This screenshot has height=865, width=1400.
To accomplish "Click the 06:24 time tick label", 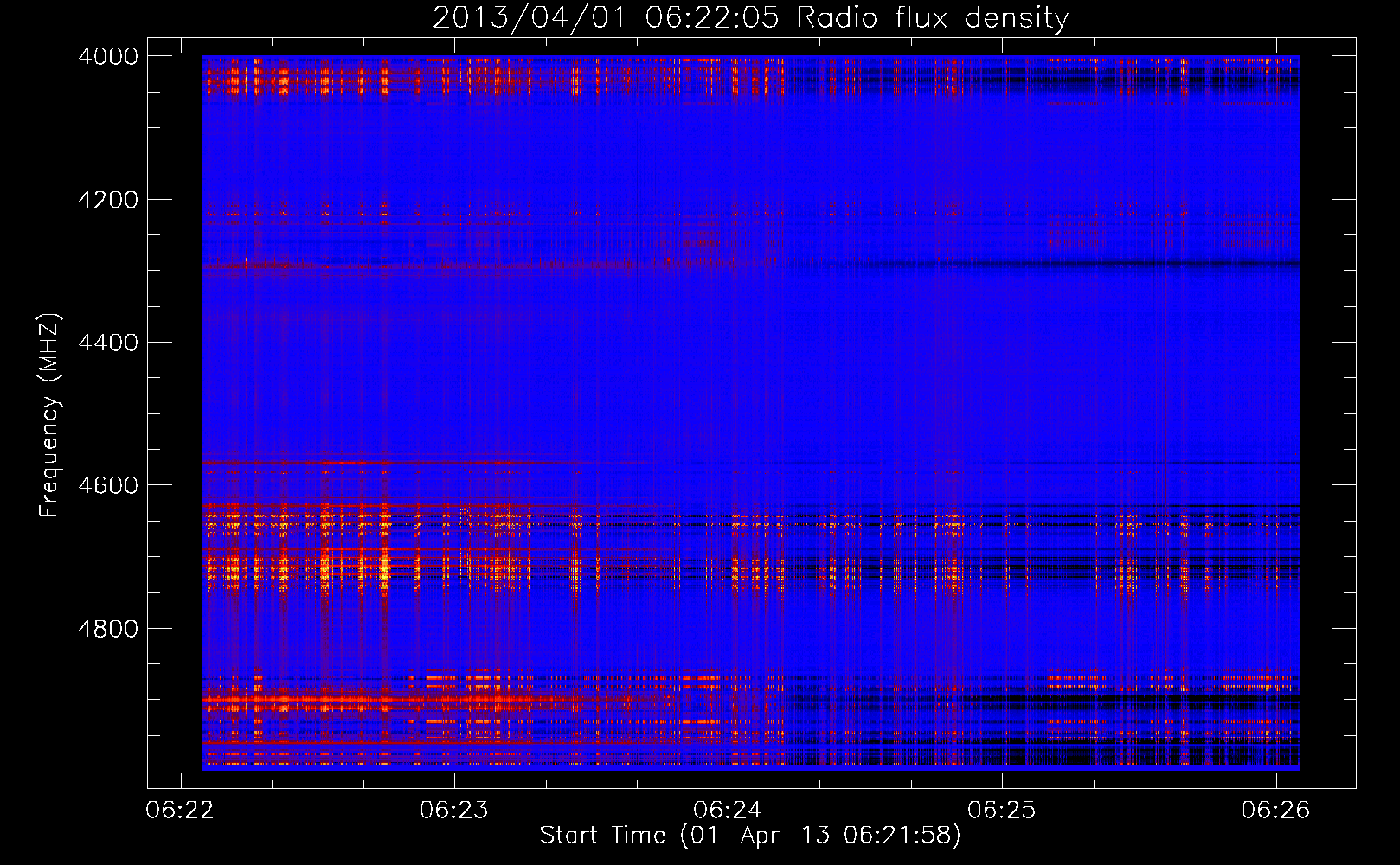I will tap(728, 811).
